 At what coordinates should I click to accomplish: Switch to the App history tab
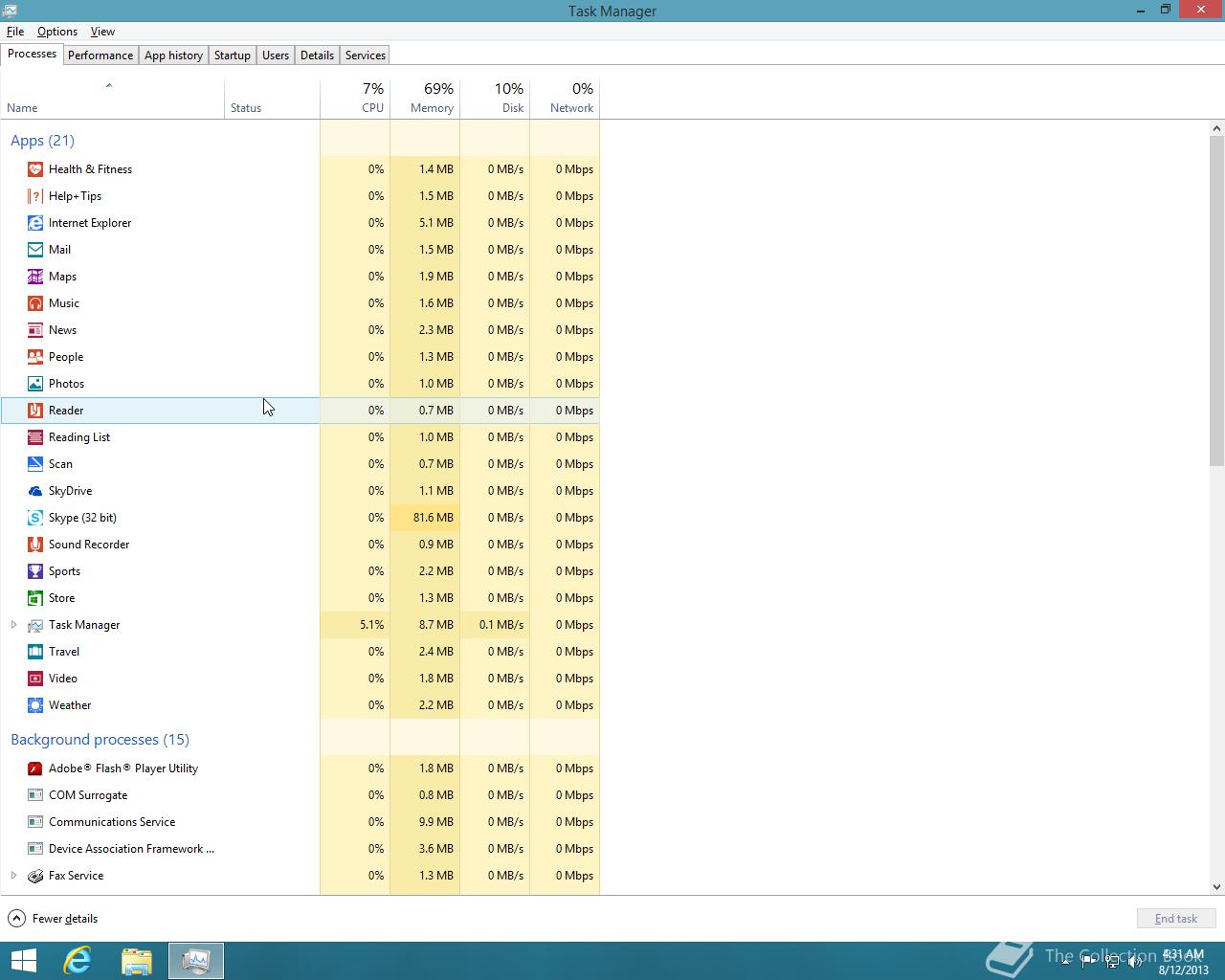click(173, 56)
